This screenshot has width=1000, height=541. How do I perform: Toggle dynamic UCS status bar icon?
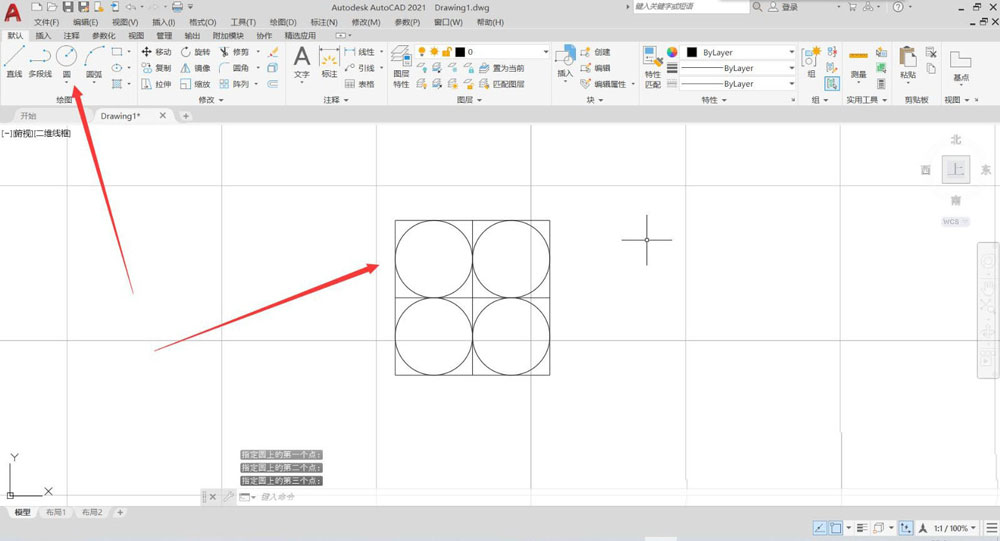(x=906, y=528)
